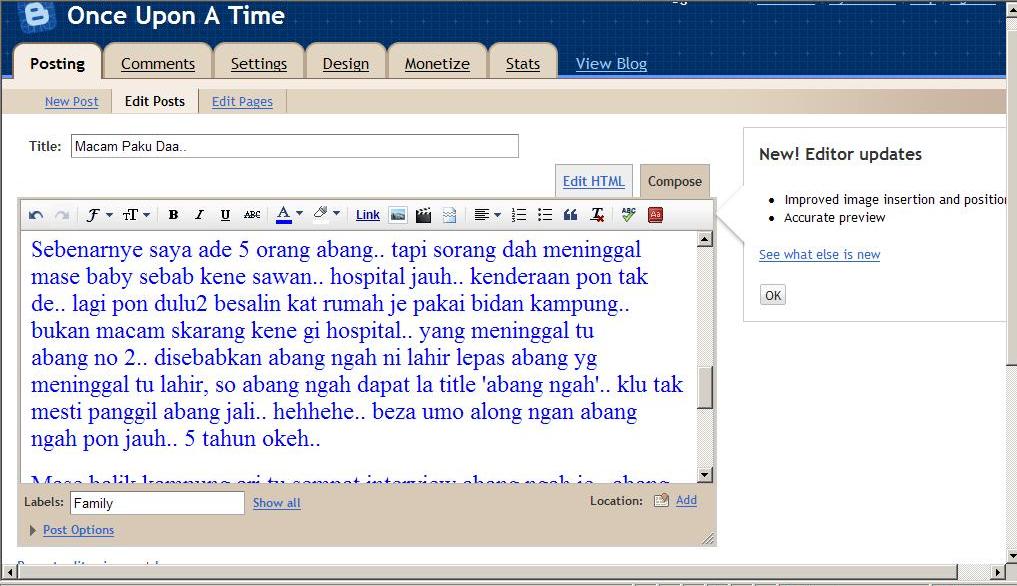This screenshot has height=586, width=1017.
Task: Open the Stats tab
Action: 523,64
